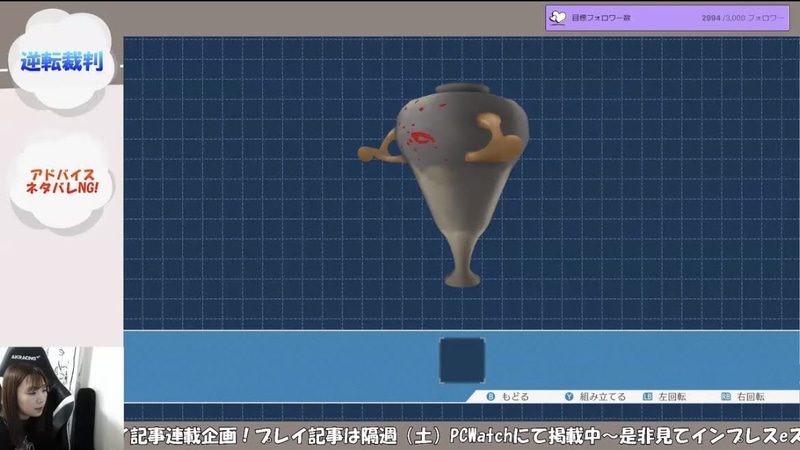This screenshot has width=800, height=450.
Task: Click the RB icon beside 右回転
Action: click(x=726, y=396)
